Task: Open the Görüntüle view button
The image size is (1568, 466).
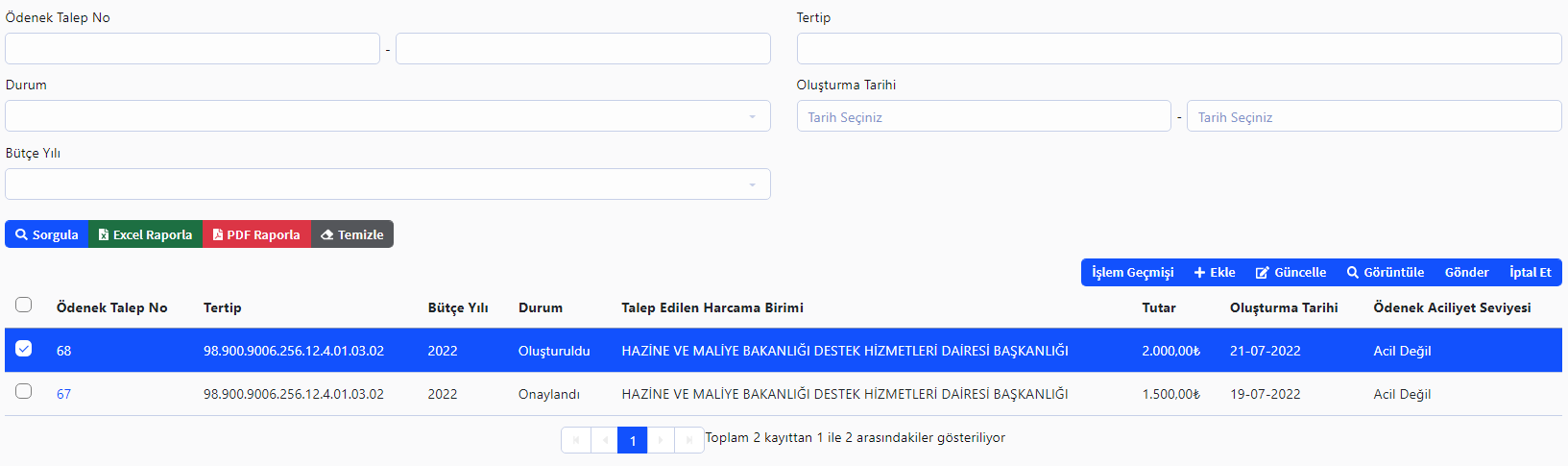Action: tap(1385, 273)
